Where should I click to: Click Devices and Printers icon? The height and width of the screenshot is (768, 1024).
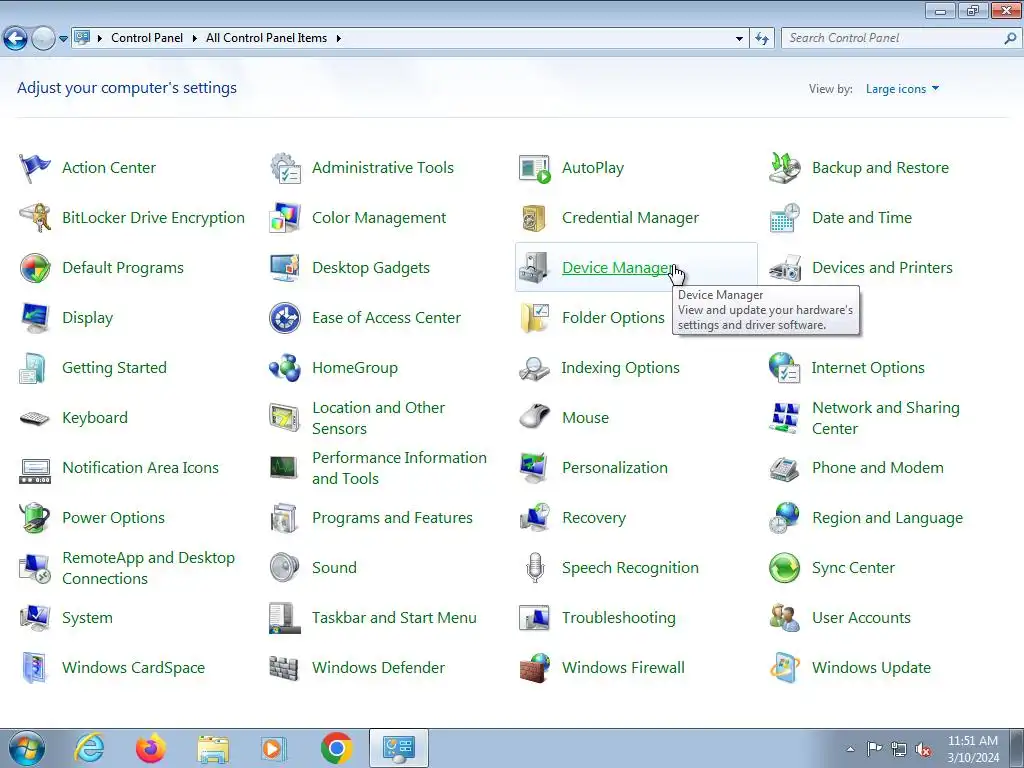point(785,268)
